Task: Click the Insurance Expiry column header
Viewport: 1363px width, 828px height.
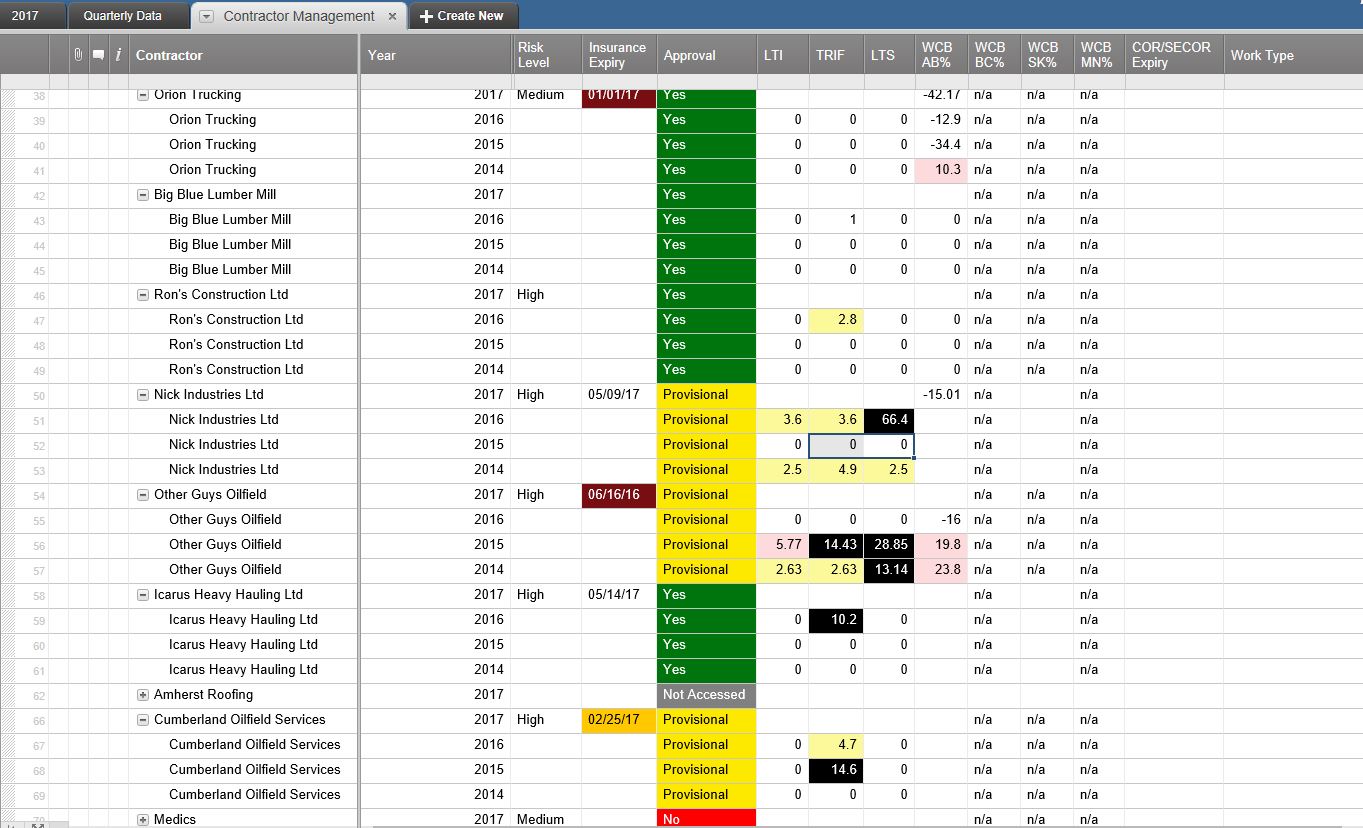Action: coord(617,55)
